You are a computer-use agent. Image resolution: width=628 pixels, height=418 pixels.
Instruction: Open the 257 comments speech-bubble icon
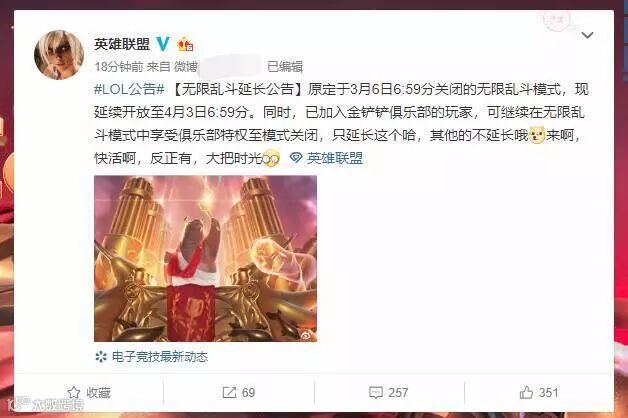(376, 392)
